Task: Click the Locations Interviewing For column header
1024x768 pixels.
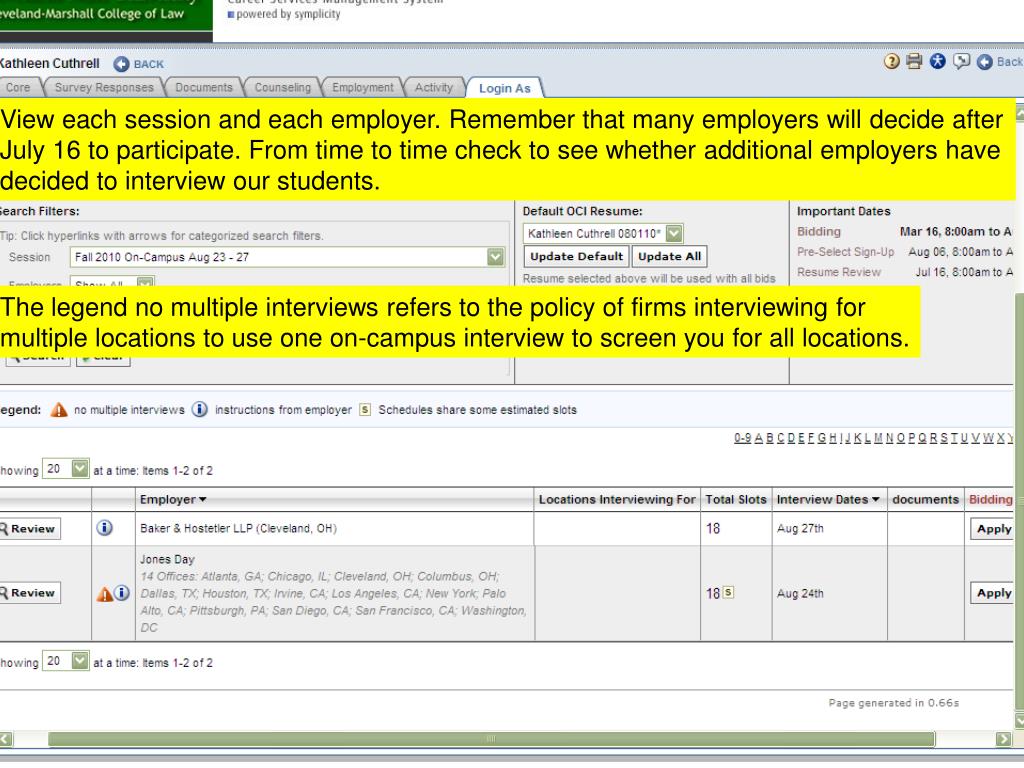Action: pyautogui.click(x=616, y=500)
